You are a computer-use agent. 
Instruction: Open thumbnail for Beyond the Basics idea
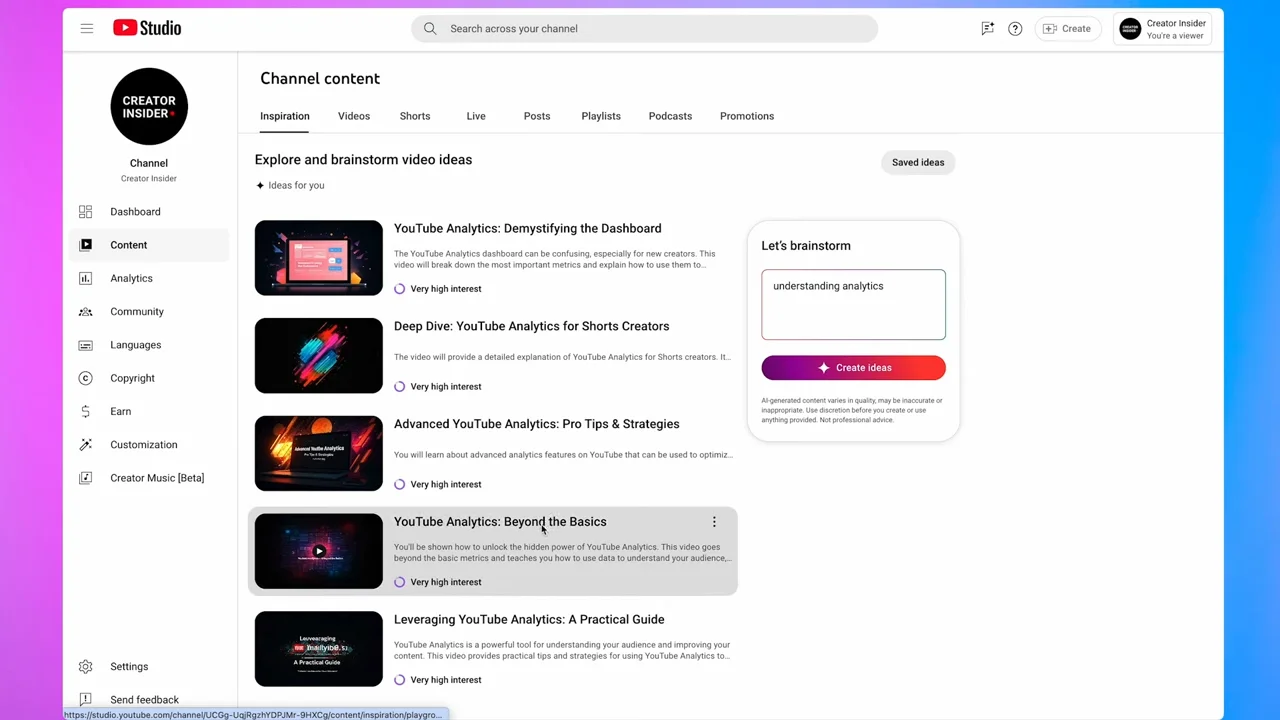coord(318,551)
